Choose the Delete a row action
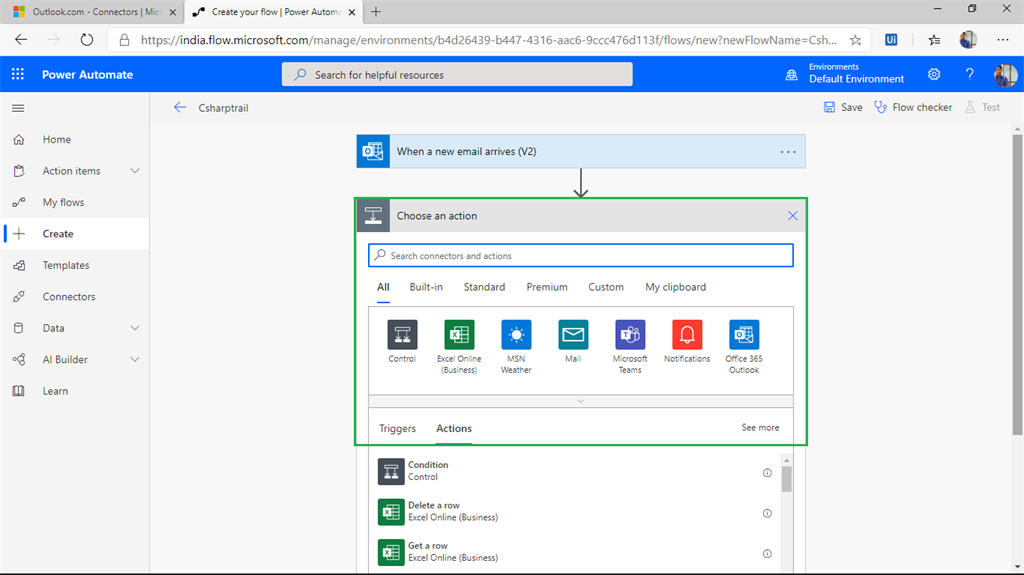 (x=575, y=512)
